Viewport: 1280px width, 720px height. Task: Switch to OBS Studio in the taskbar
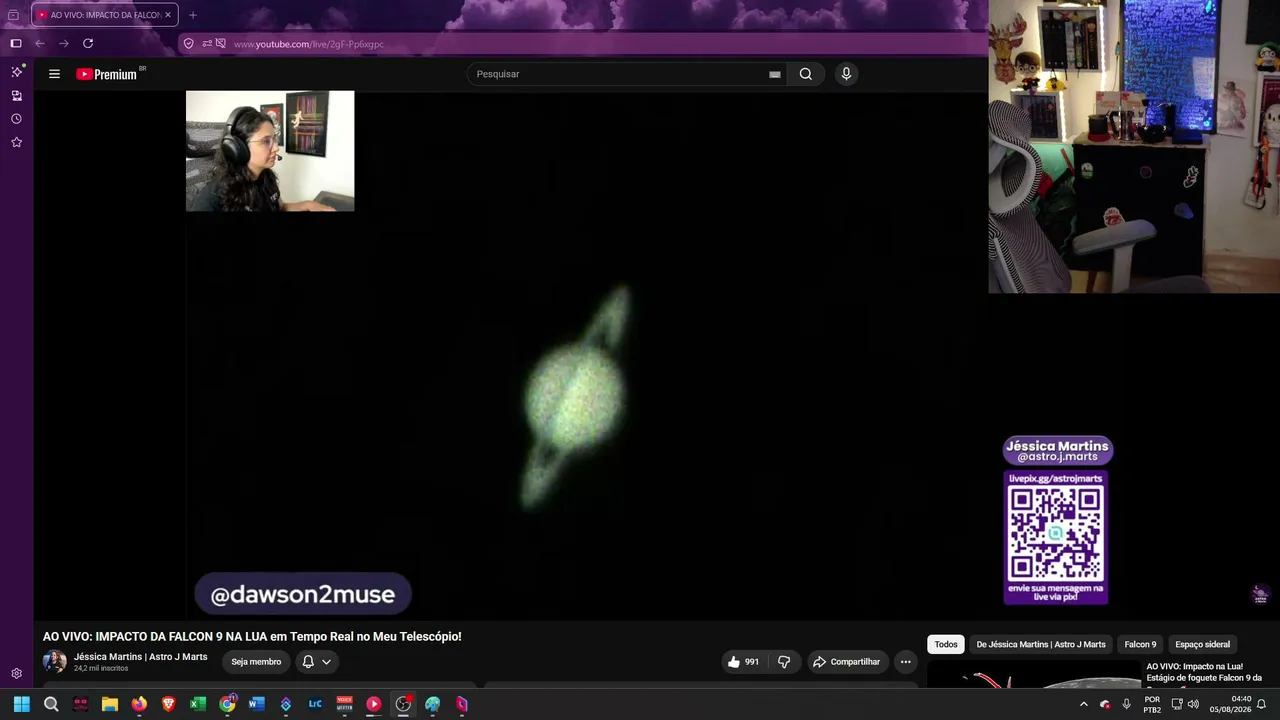(x=403, y=704)
